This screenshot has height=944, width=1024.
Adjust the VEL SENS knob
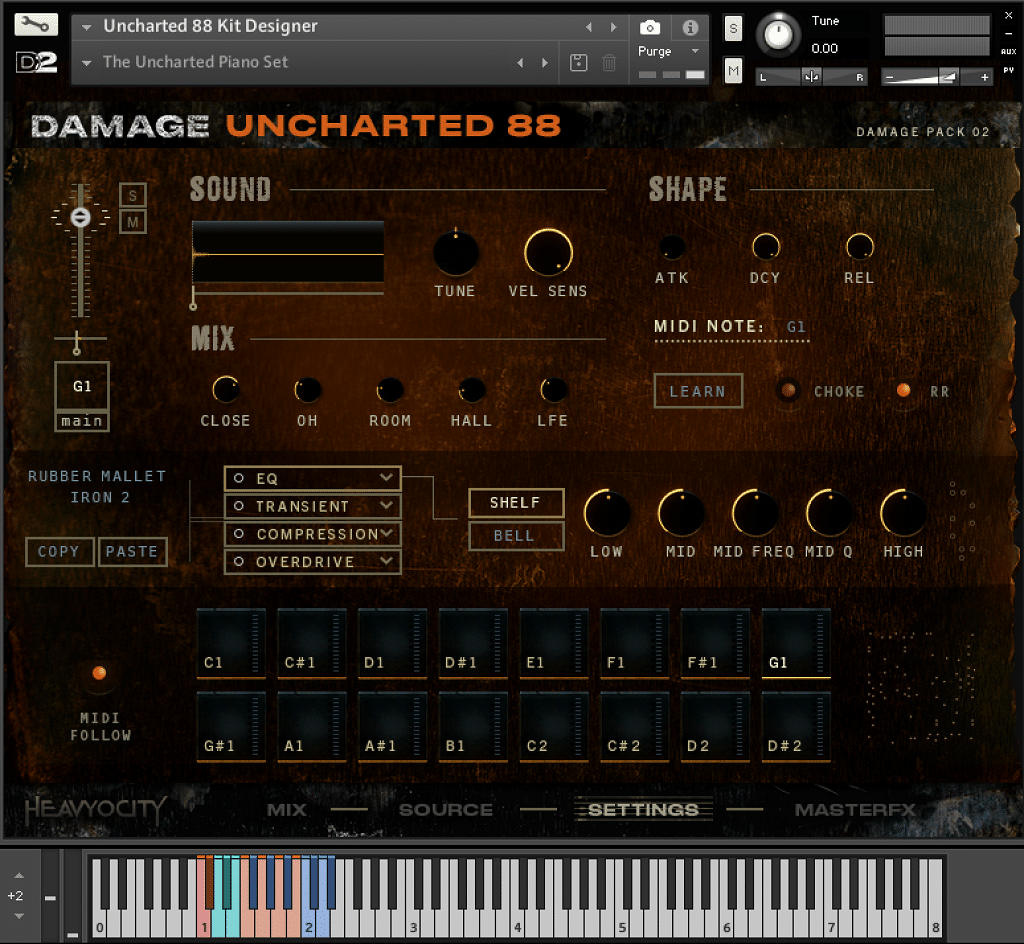pos(549,253)
